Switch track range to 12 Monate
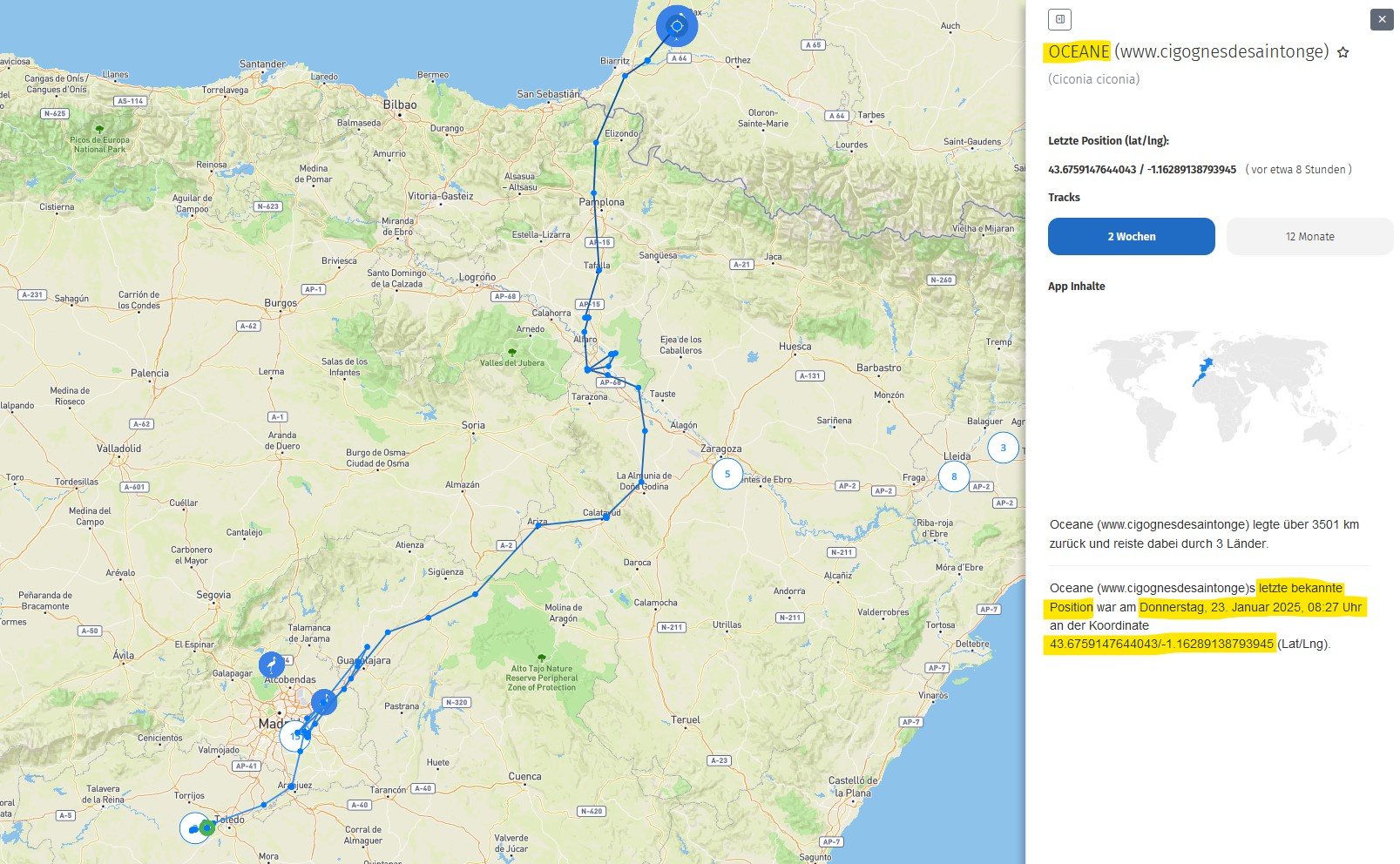1400x864 pixels. click(x=1309, y=237)
